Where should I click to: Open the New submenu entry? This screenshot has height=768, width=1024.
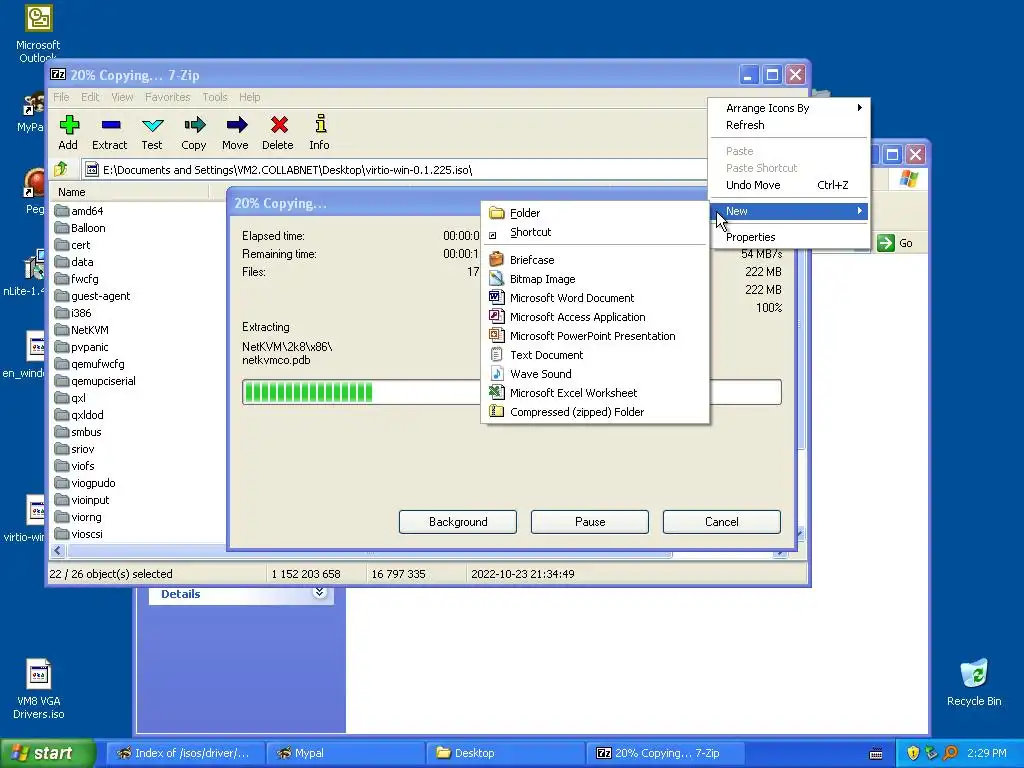(x=789, y=211)
